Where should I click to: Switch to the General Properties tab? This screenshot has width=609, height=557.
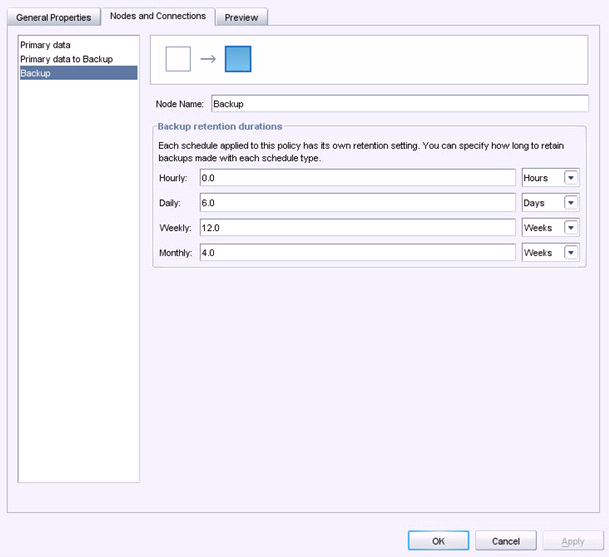pyautogui.click(x=53, y=17)
